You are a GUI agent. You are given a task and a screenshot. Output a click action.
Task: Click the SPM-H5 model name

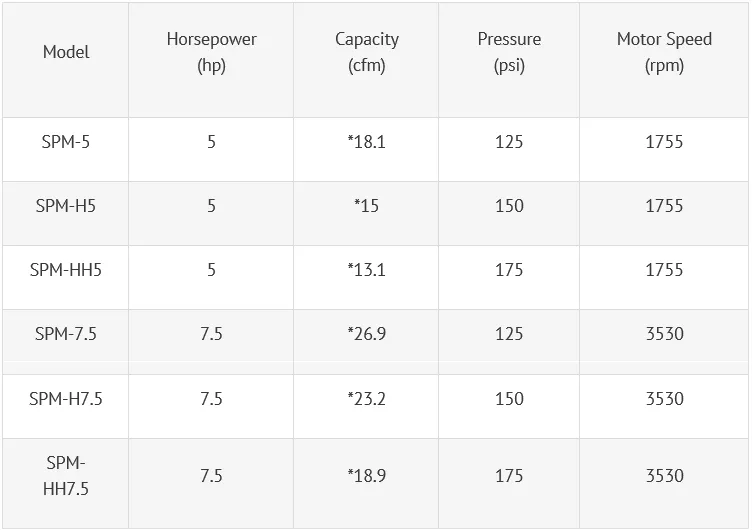pos(65,206)
